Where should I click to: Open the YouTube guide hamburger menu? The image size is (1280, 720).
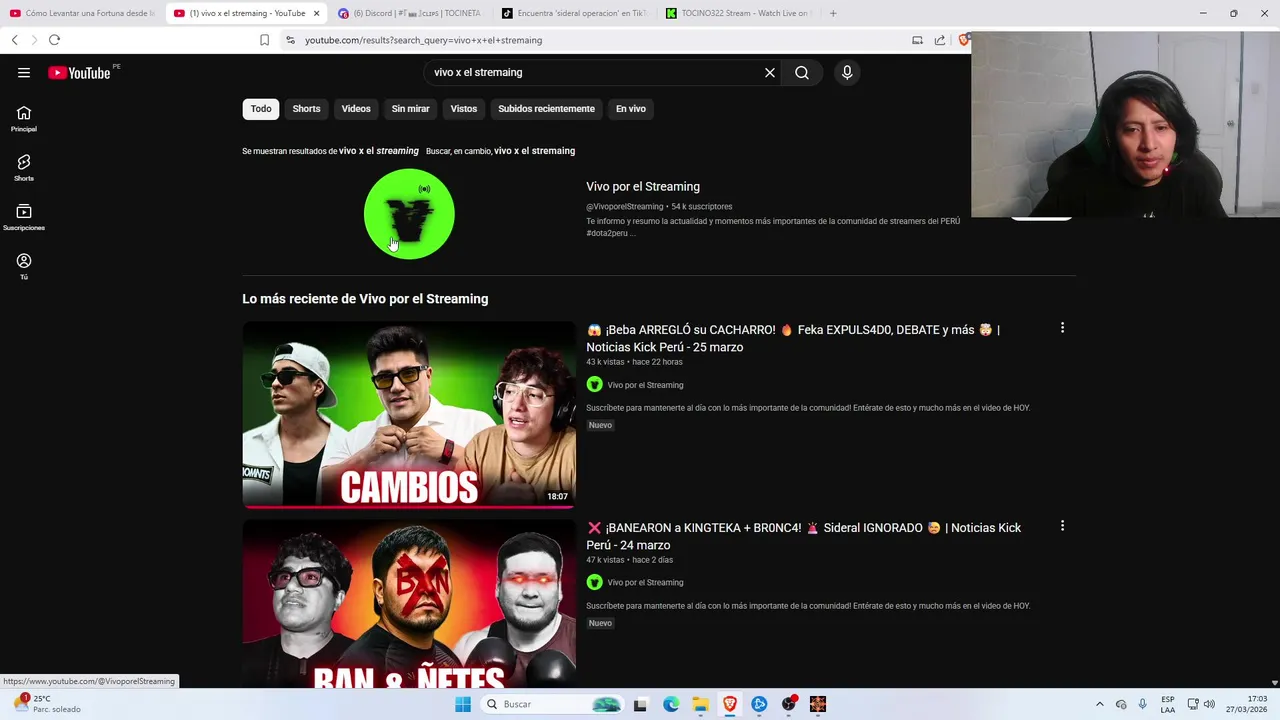coord(24,72)
